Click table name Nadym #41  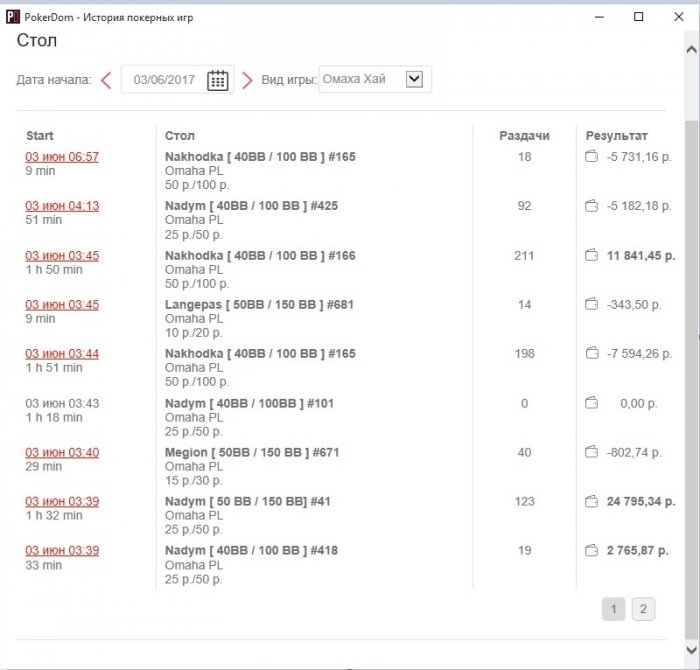tap(248, 502)
